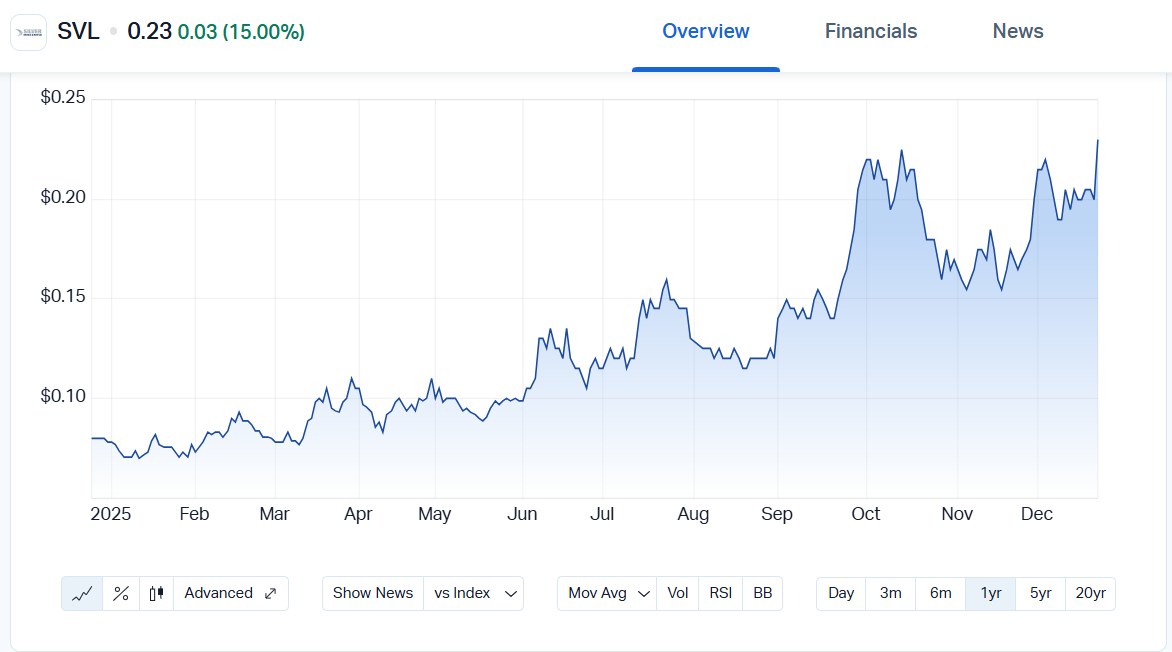This screenshot has height=652, width=1172.
Task: Enable BB Bollinger Bands overlay
Action: click(x=762, y=593)
